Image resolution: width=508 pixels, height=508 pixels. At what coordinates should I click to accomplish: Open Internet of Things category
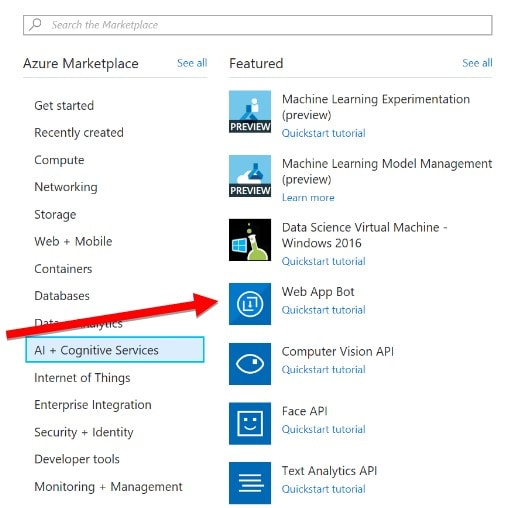82,378
